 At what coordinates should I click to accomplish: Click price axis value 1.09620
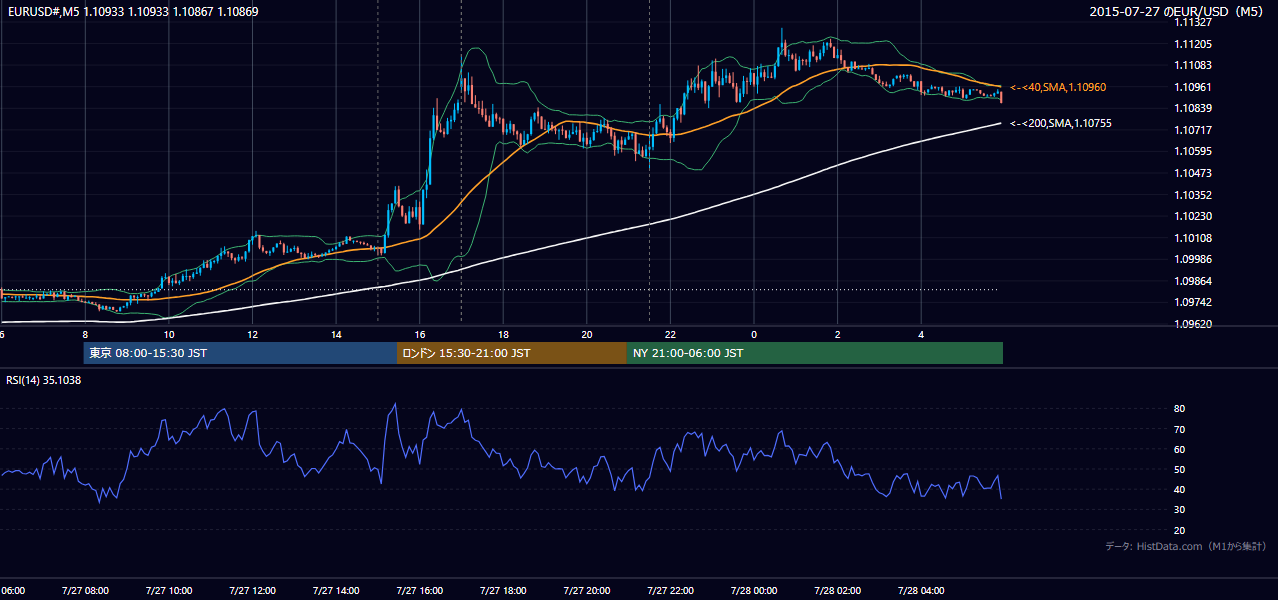pyautogui.click(x=1194, y=324)
